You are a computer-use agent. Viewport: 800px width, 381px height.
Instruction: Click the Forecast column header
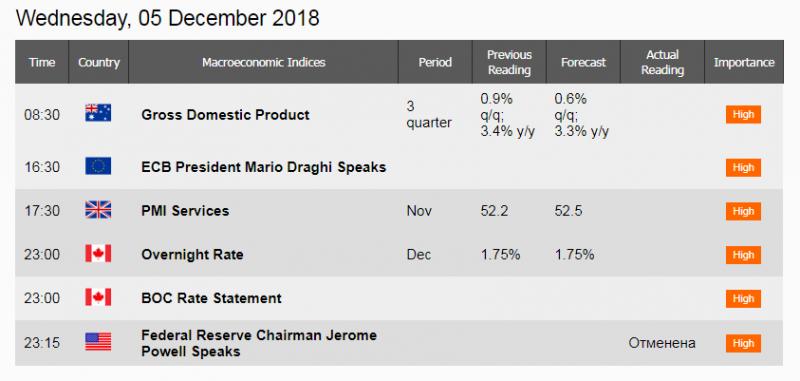tap(583, 62)
